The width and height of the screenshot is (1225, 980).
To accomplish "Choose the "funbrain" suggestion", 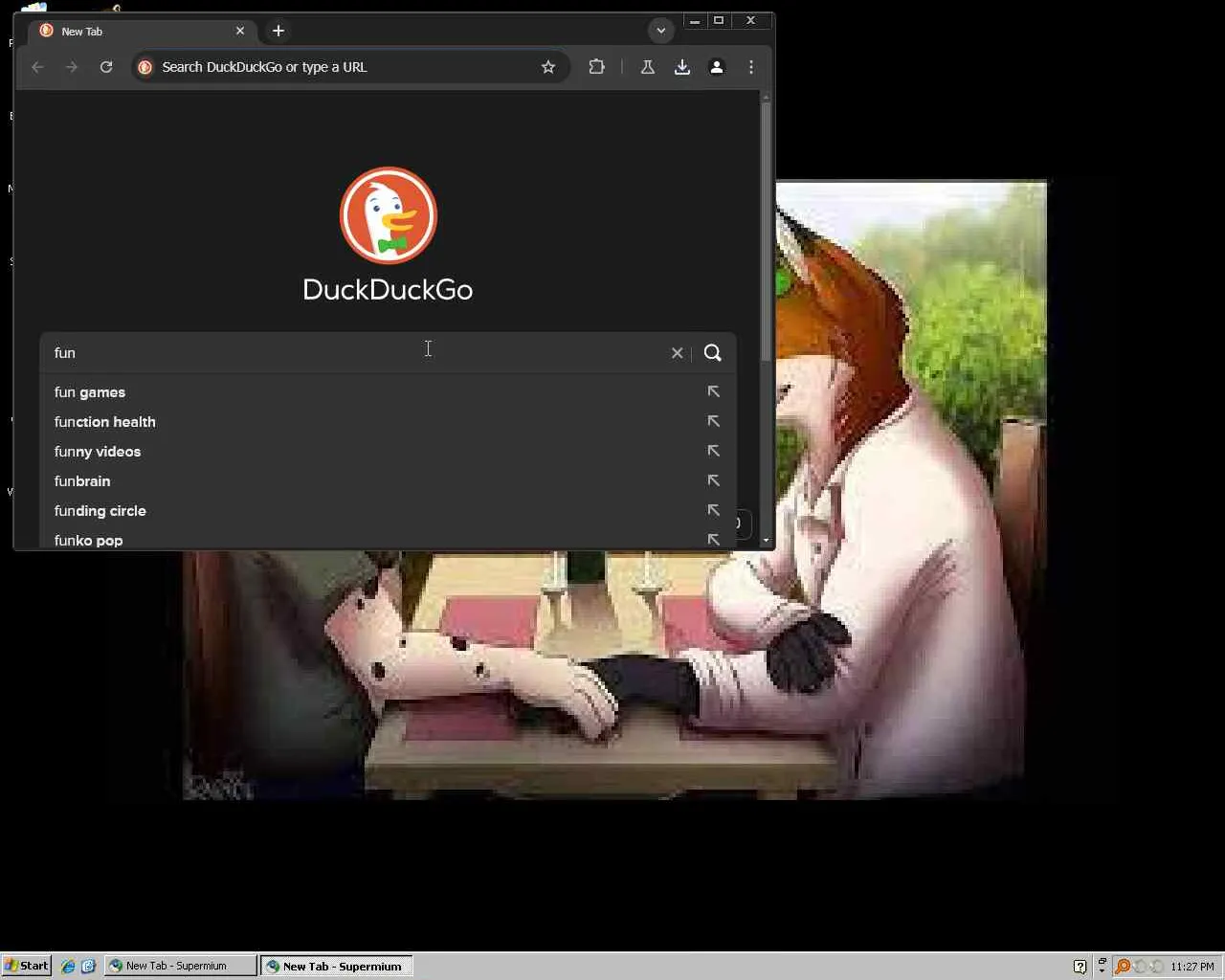I will (388, 481).
